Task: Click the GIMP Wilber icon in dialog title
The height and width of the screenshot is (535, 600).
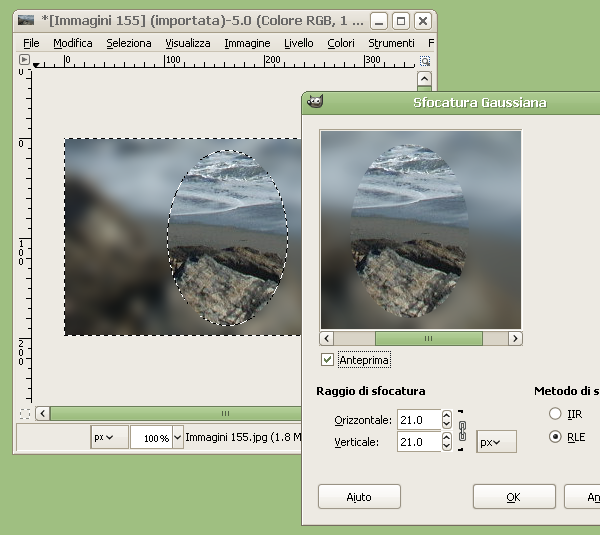Action: (x=314, y=102)
